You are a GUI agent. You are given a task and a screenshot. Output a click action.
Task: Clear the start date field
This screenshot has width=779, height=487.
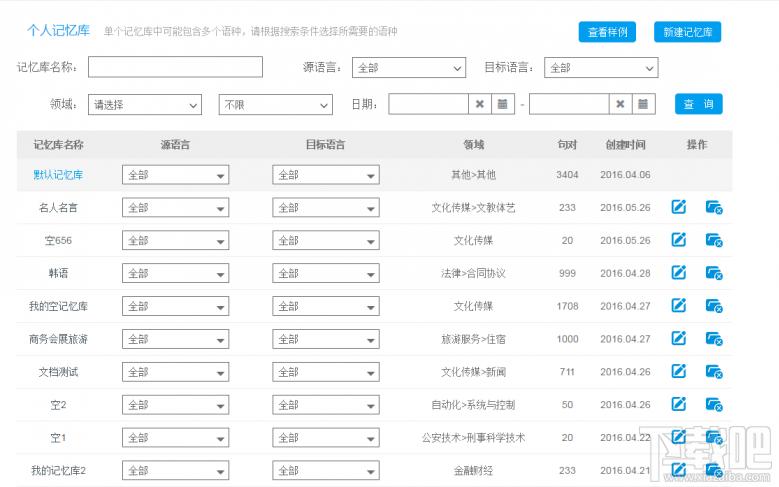coord(479,104)
